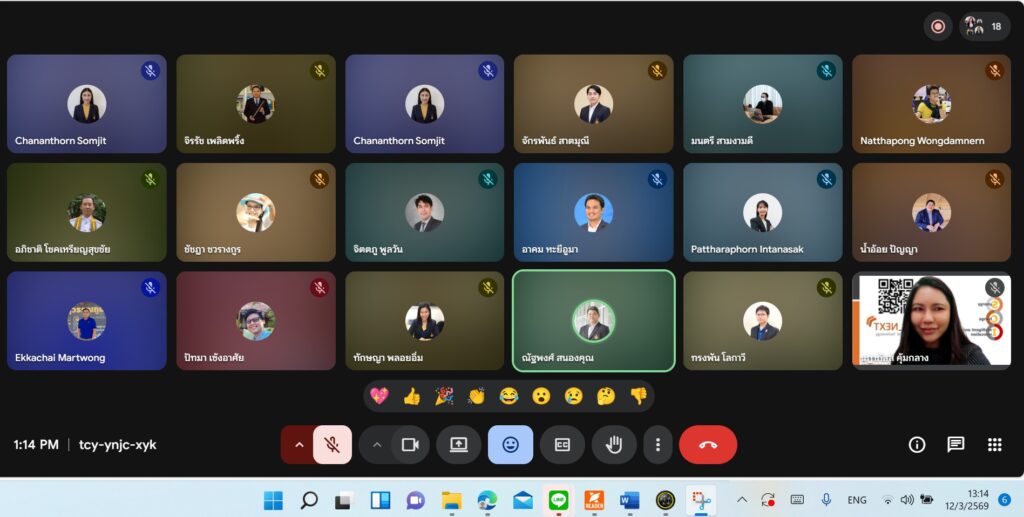Open the activities grid icon
Screen dimensions: 1024x517
(x=994, y=445)
